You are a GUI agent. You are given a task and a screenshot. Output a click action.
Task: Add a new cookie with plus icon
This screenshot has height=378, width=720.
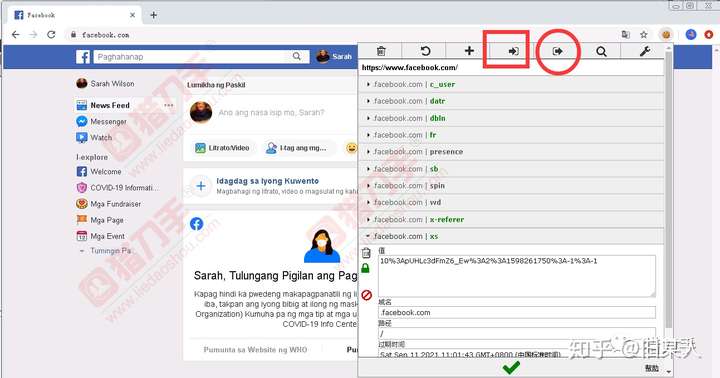click(x=469, y=51)
